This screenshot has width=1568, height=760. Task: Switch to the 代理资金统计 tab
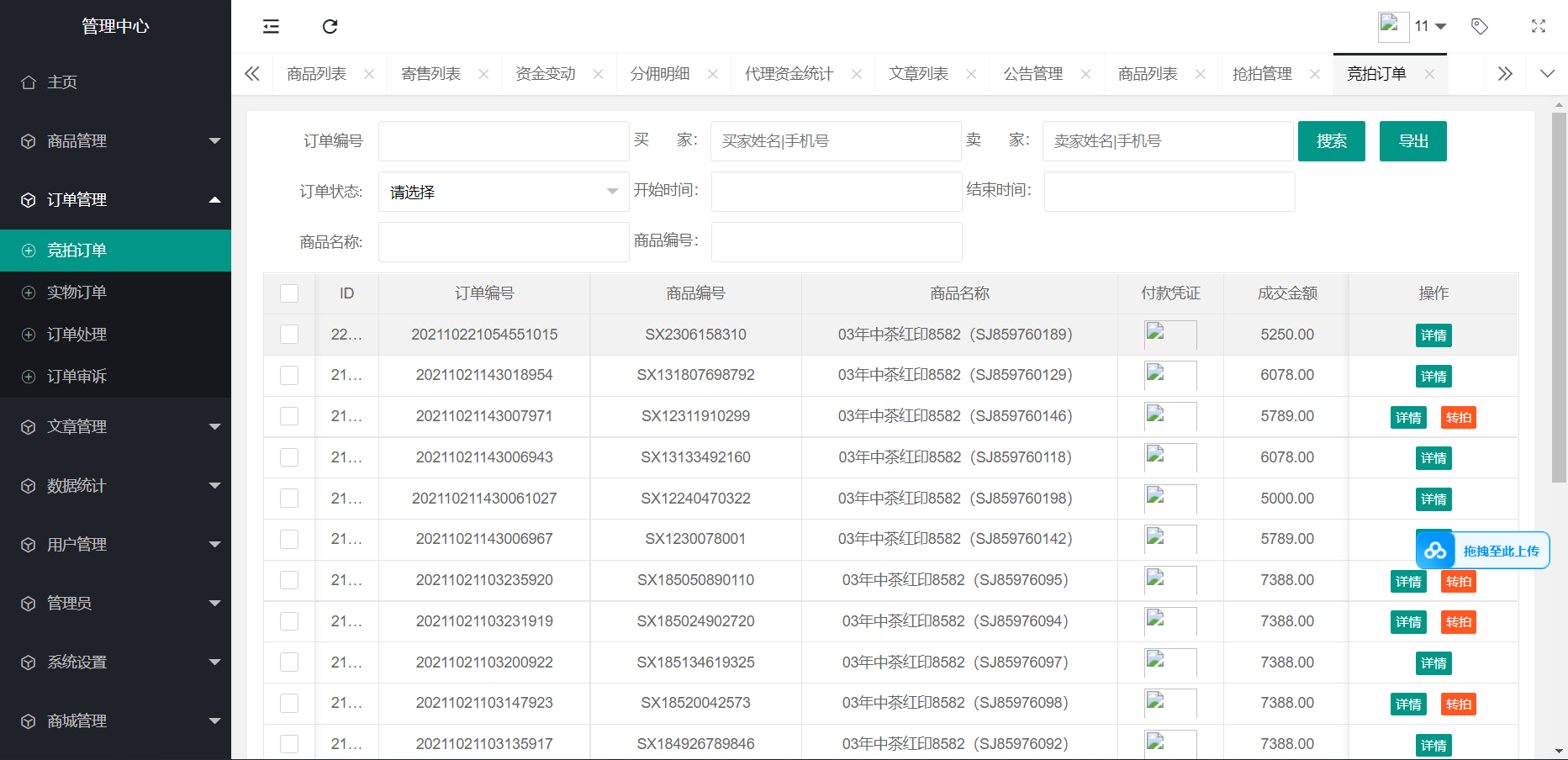pyautogui.click(x=789, y=74)
